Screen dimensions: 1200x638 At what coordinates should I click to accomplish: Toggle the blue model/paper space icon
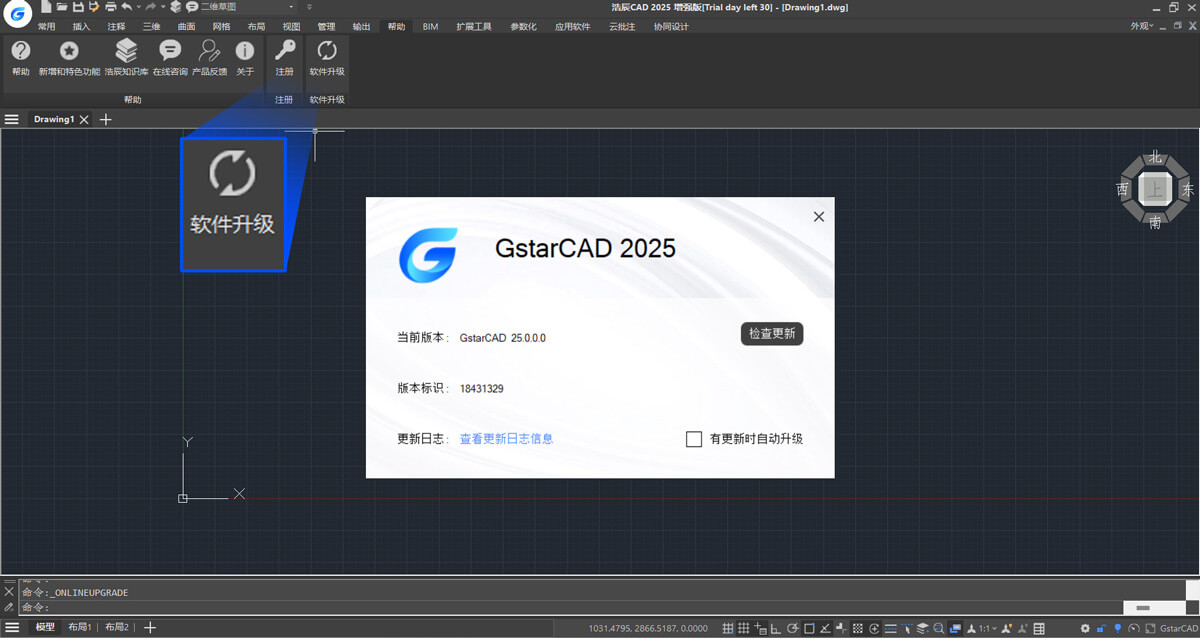pos(954,628)
